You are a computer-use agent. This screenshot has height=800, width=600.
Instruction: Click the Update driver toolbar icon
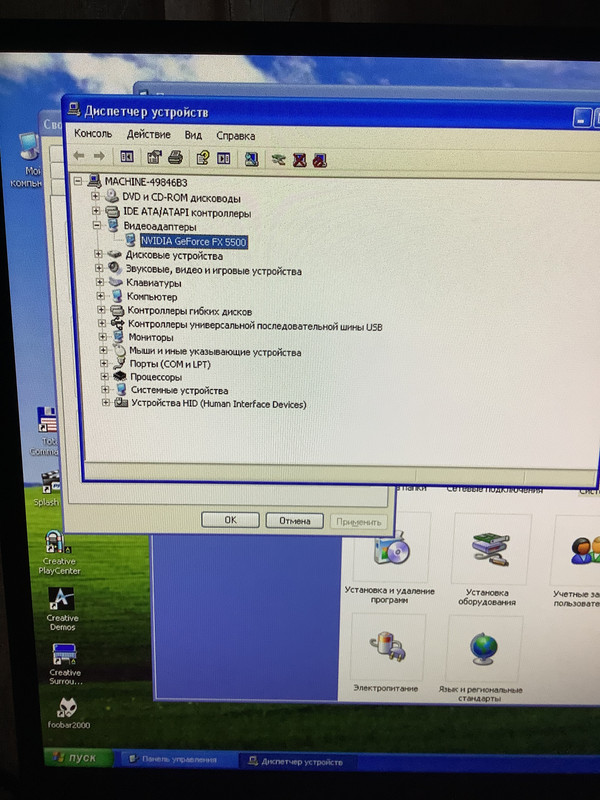[x=278, y=160]
